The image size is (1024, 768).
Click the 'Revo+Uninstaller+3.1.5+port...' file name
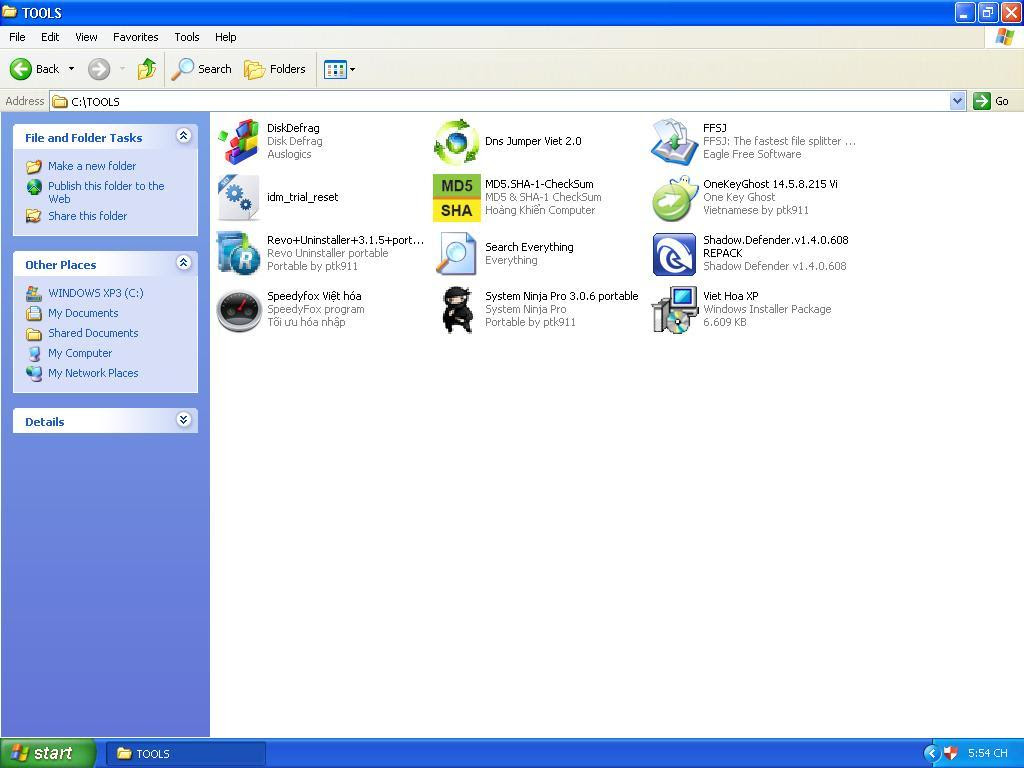click(x=345, y=240)
